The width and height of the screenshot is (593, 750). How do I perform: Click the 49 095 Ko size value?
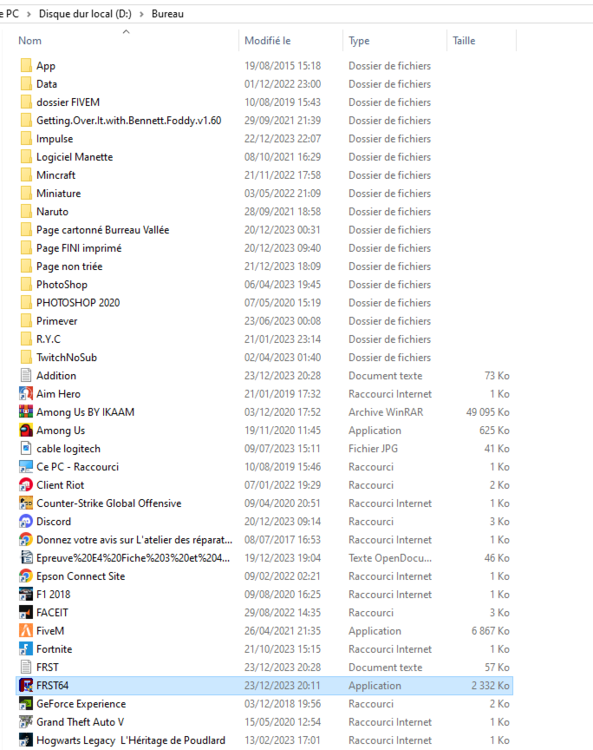click(488, 412)
